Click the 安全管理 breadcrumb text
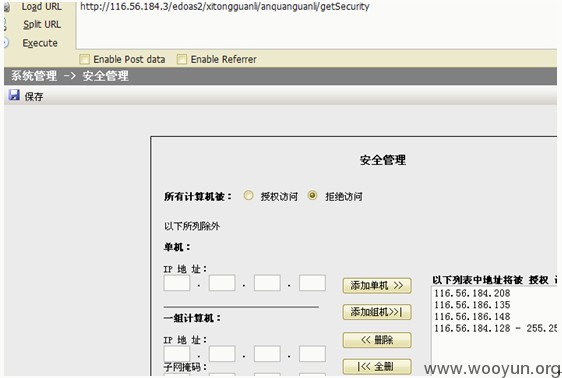This screenshot has height=378, width=562. tap(105, 76)
